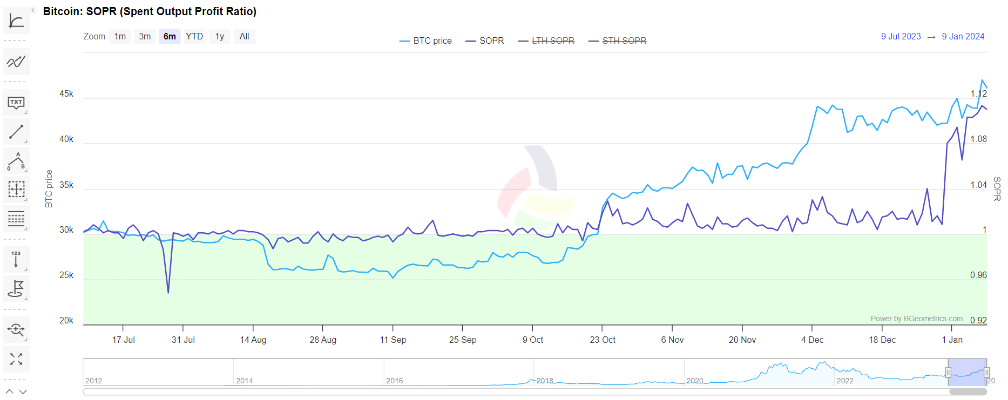Enable the LTH SOPR legend series
The height and width of the screenshot is (400, 1008).
click(544, 41)
